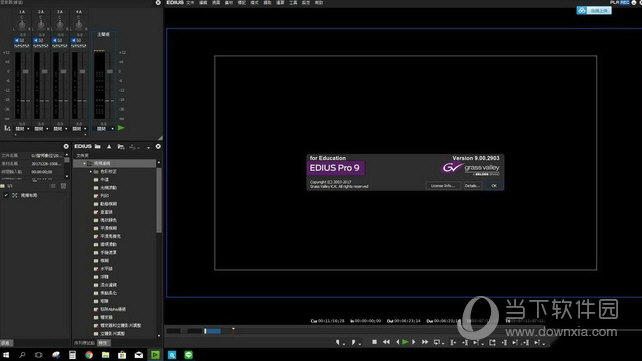Click the Windows Start button
Image resolution: width=642 pixels, height=361 pixels.
coord(6,355)
